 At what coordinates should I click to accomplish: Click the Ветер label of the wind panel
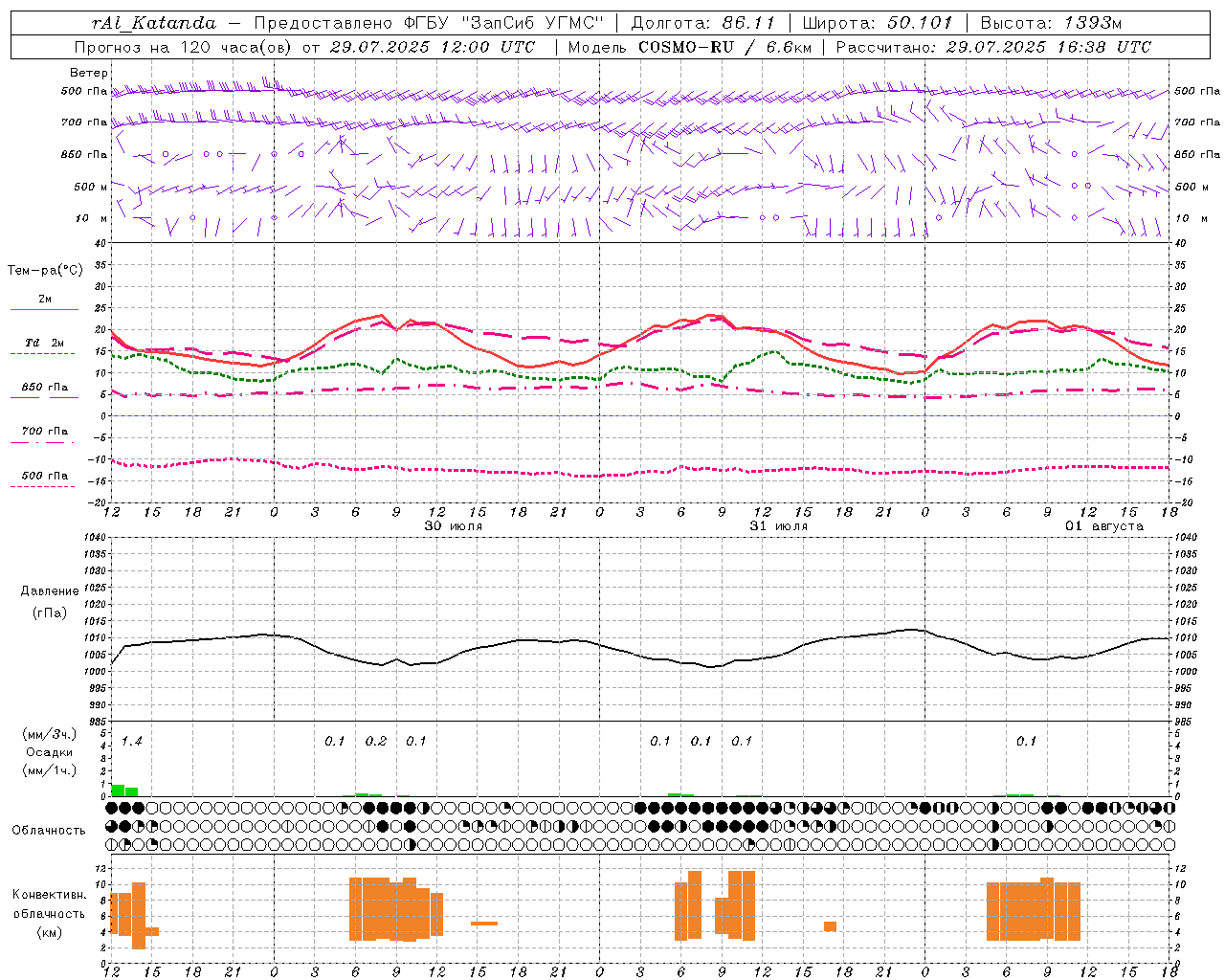(89, 73)
